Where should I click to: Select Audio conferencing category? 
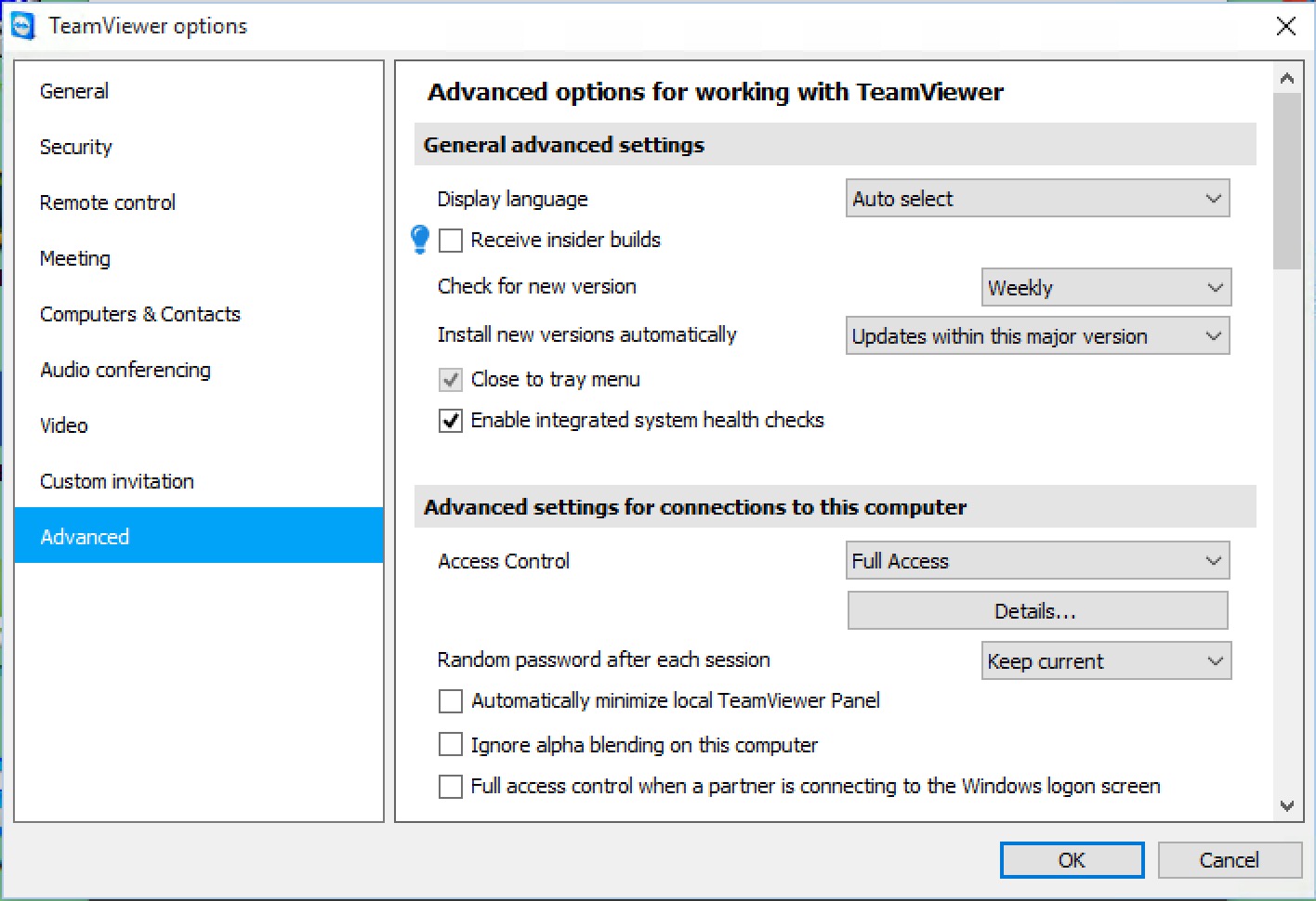199,370
